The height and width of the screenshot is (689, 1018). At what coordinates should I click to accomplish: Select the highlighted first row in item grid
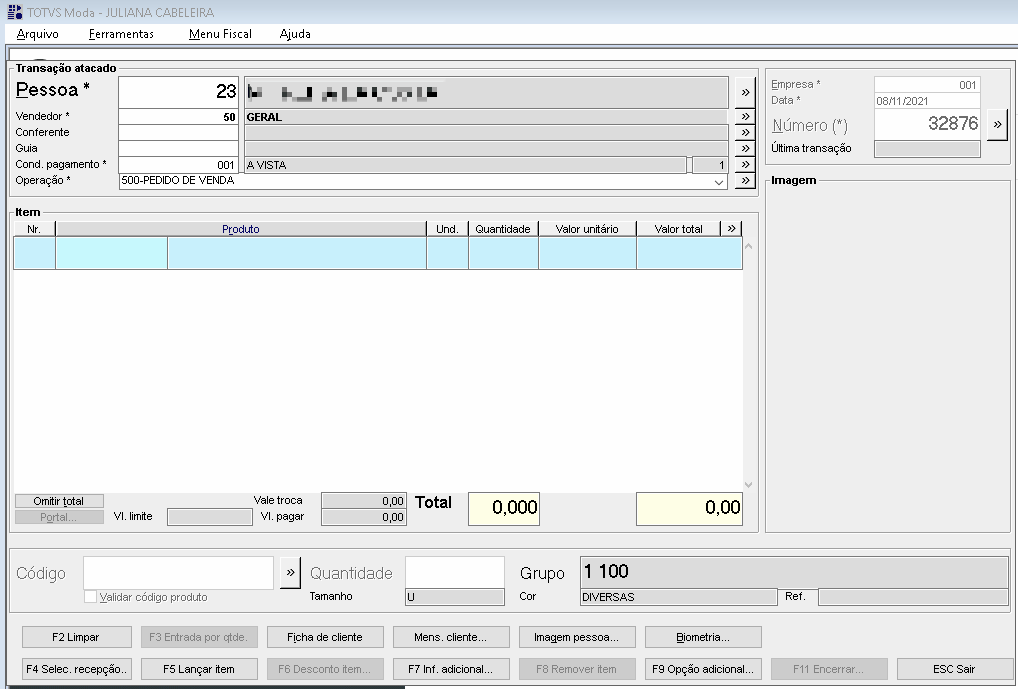click(x=378, y=253)
